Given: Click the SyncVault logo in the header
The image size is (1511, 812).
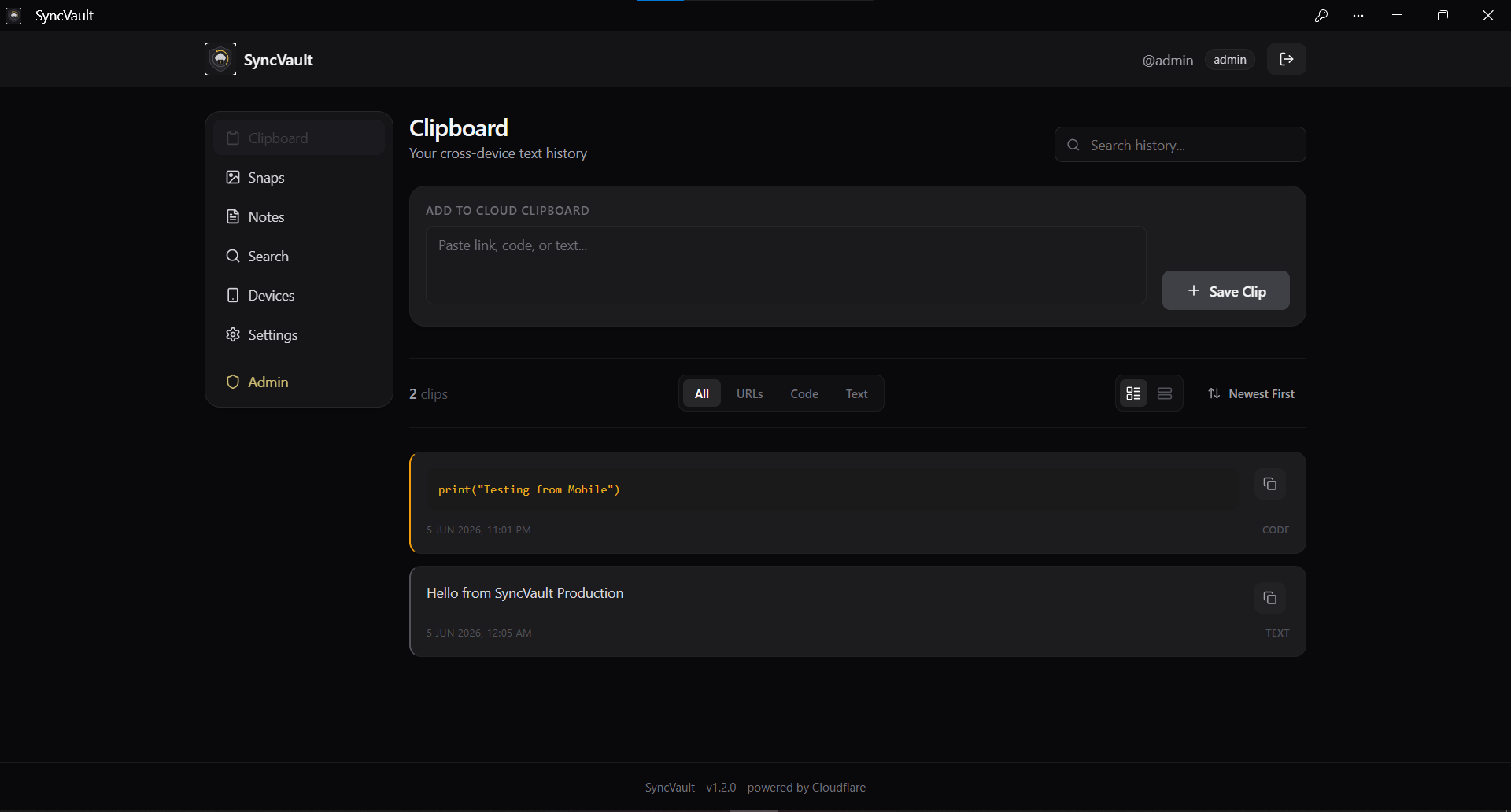Looking at the screenshot, I should point(220,59).
